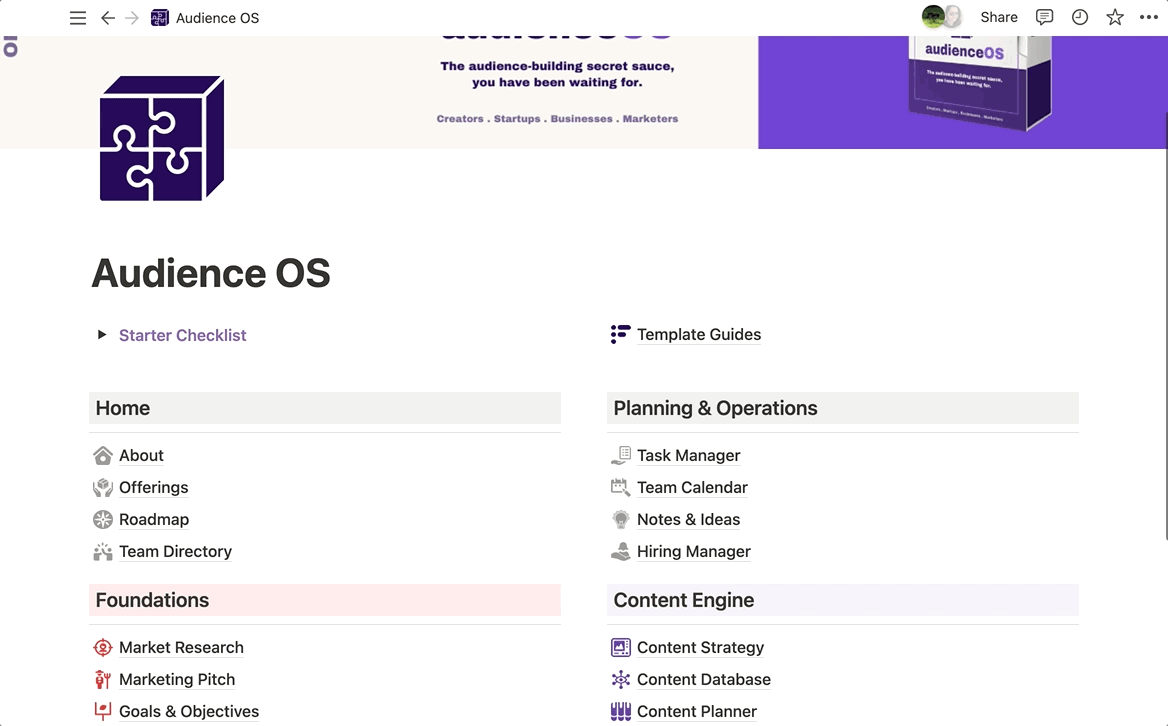Click the Task Manager page icon
Screen dimensions: 1168x726
point(621,456)
